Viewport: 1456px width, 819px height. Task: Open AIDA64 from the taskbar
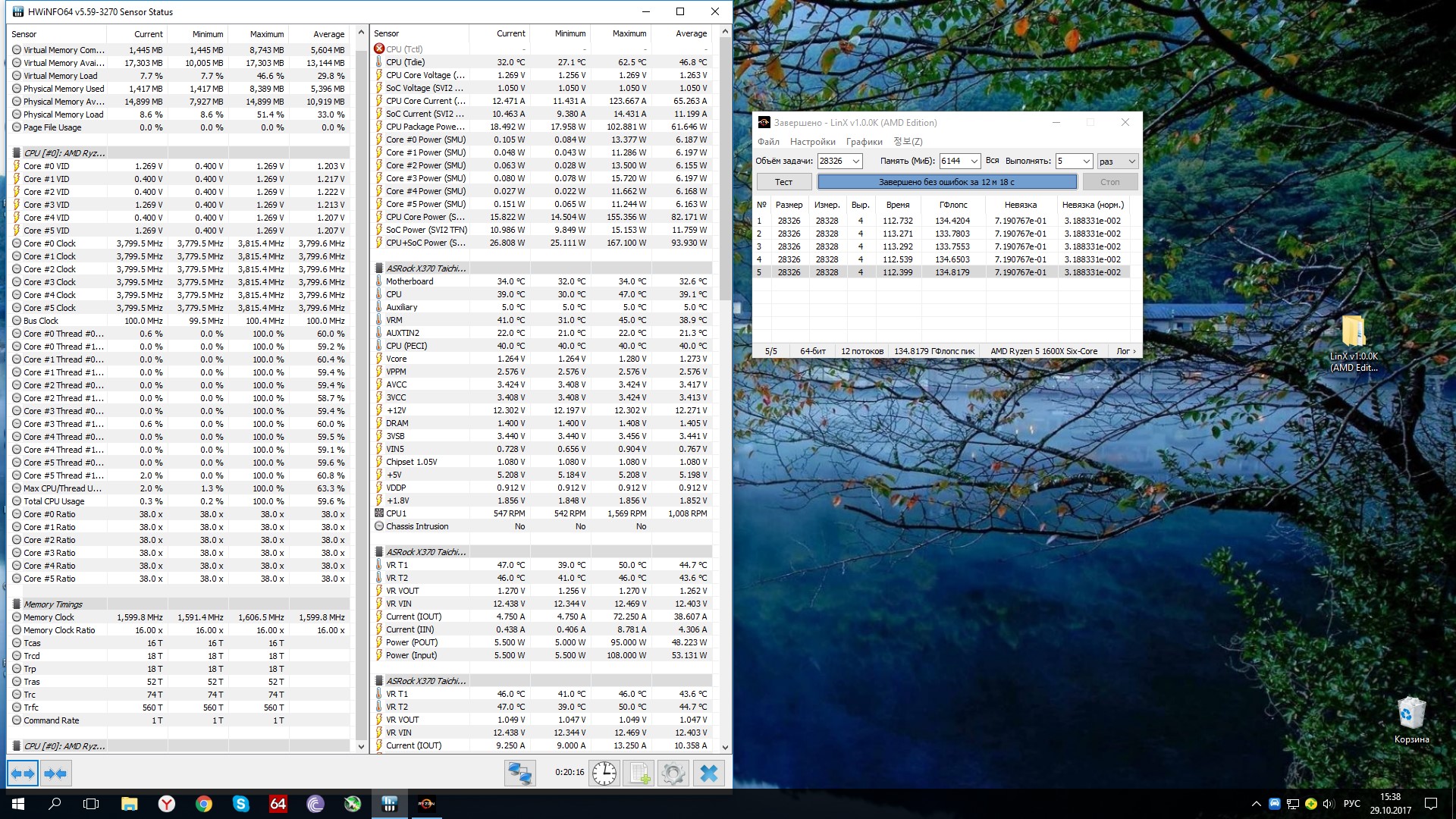[x=278, y=804]
